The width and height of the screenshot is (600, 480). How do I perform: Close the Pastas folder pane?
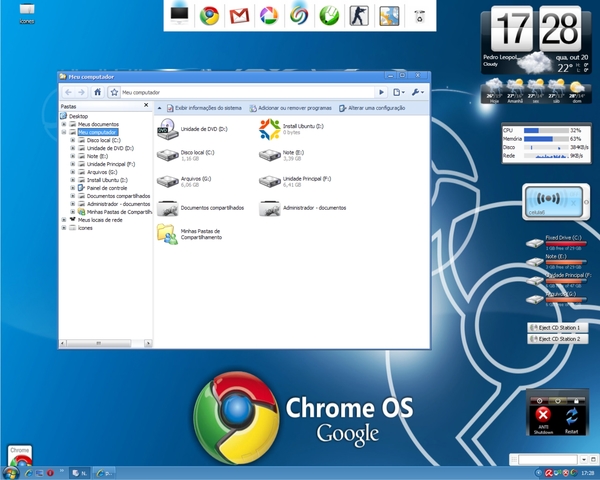(146, 105)
